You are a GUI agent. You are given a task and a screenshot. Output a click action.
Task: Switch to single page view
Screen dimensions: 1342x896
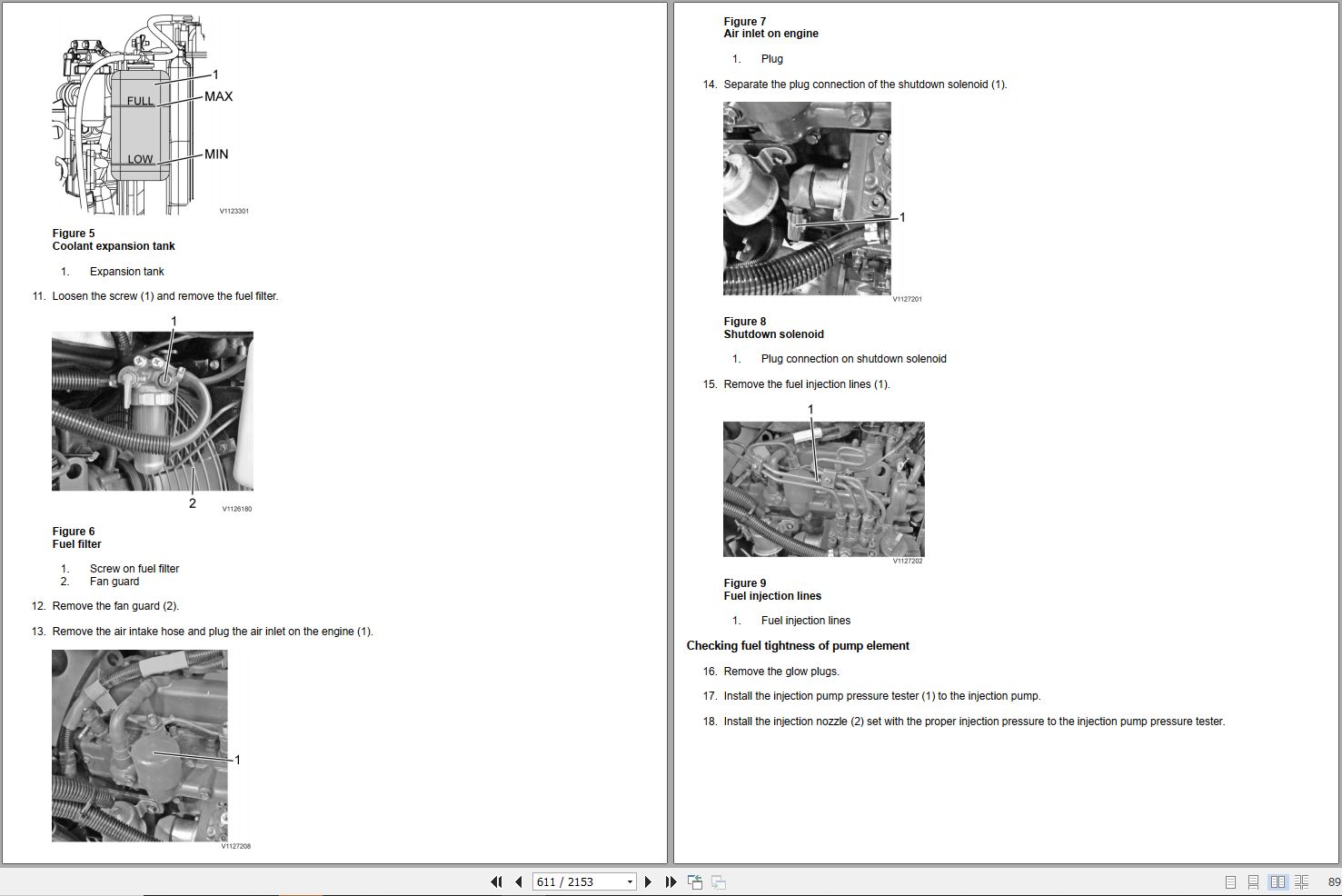click(x=1230, y=881)
